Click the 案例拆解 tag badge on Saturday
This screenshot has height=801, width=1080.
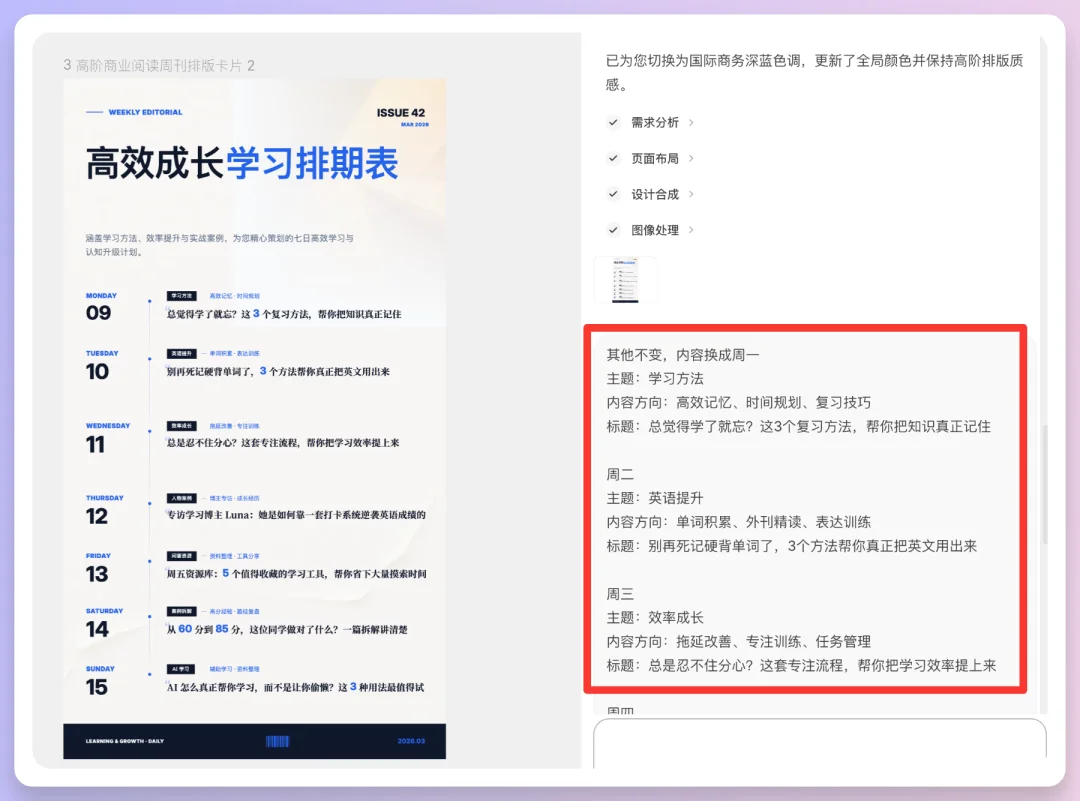pyautogui.click(x=180, y=613)
